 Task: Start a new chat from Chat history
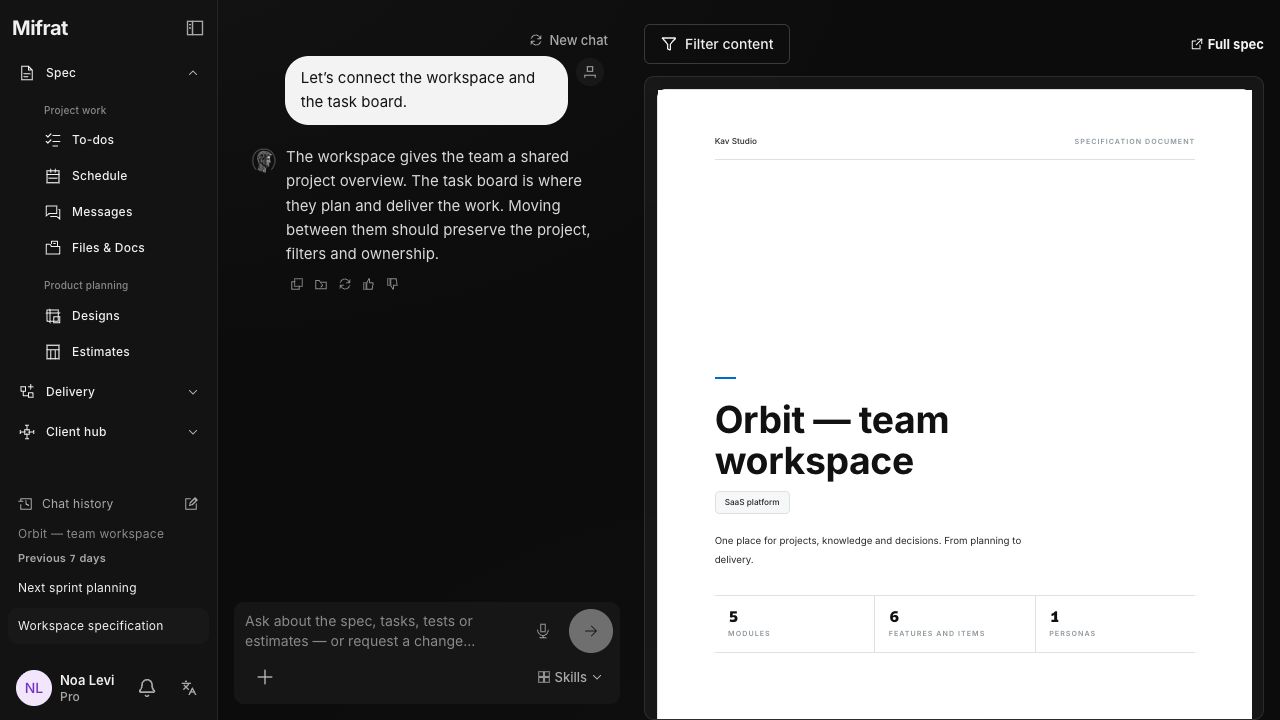coord(191,504)
